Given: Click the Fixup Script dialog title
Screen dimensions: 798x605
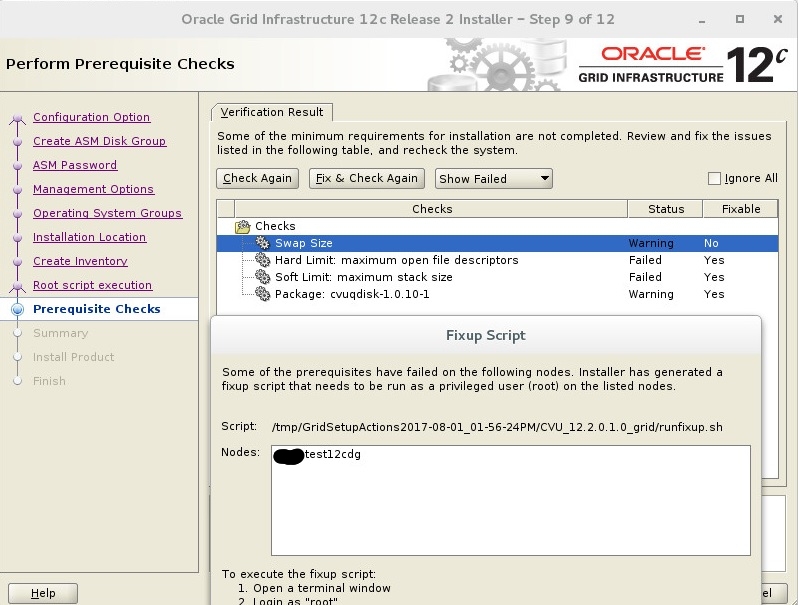Looking at the screenshot, I should point(486,335).
